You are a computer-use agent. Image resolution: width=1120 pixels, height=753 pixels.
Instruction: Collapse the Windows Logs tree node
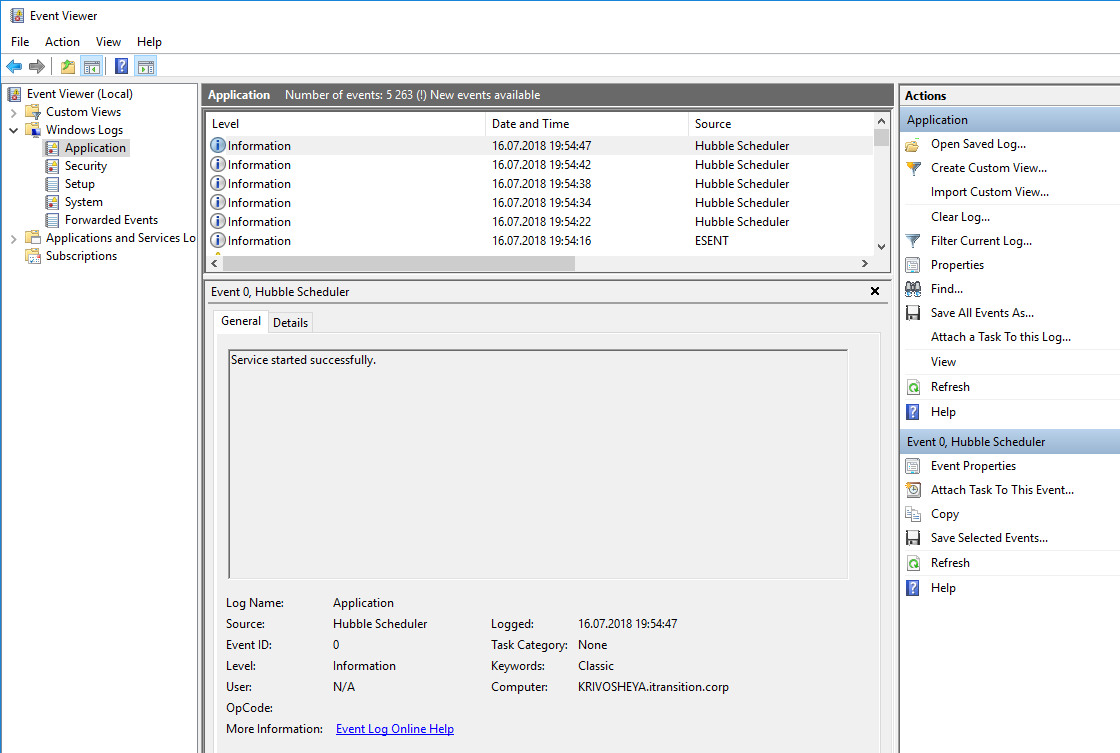tap(14, 130)
